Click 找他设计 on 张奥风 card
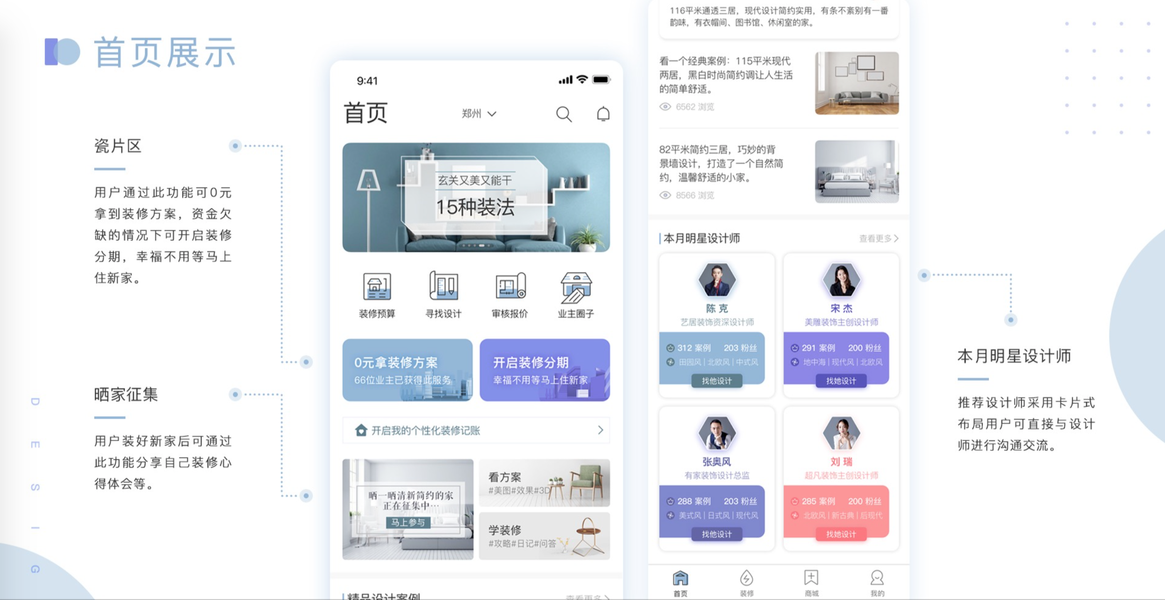Viewport: 1165px width, 600px height. (x=717, y=534)
